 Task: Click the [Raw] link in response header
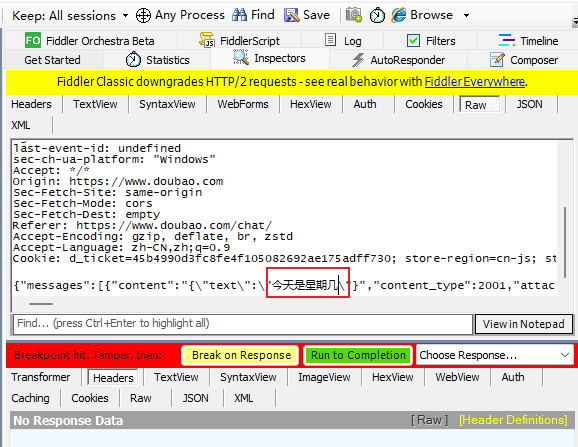coord(429,420)
